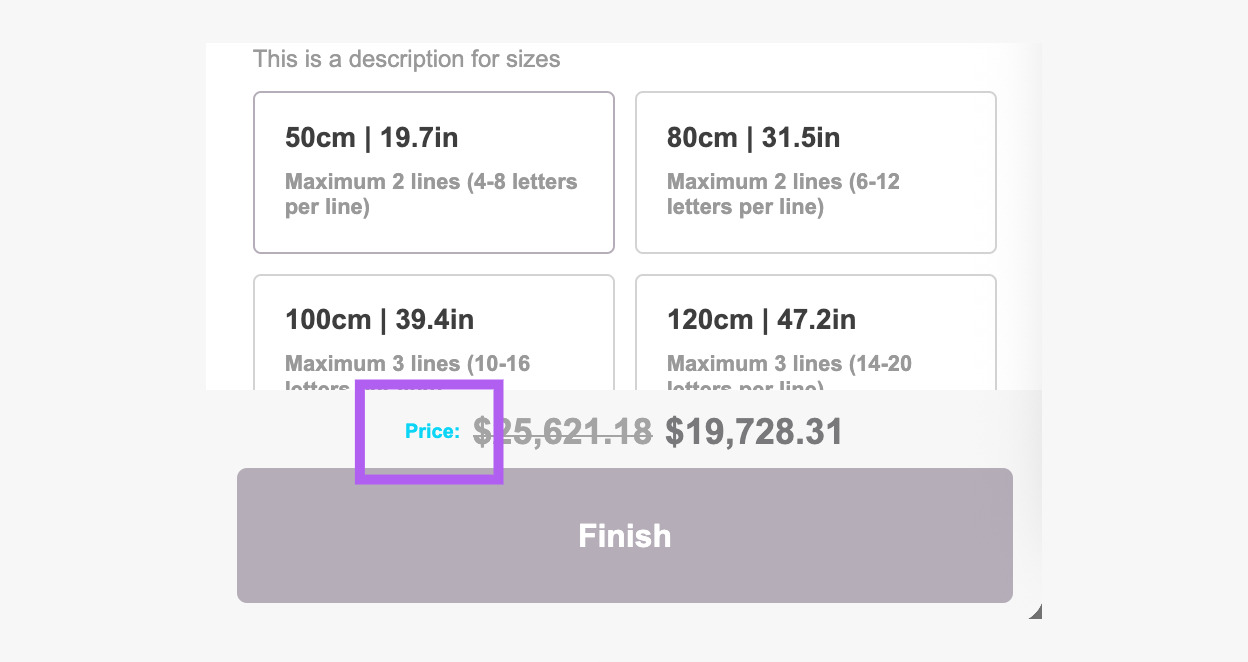This screenshot has height=662, width=1248.
Task: Click the resize handle in the bottom-right corner
Action: pyautogui.click(x=1035, y=611)
